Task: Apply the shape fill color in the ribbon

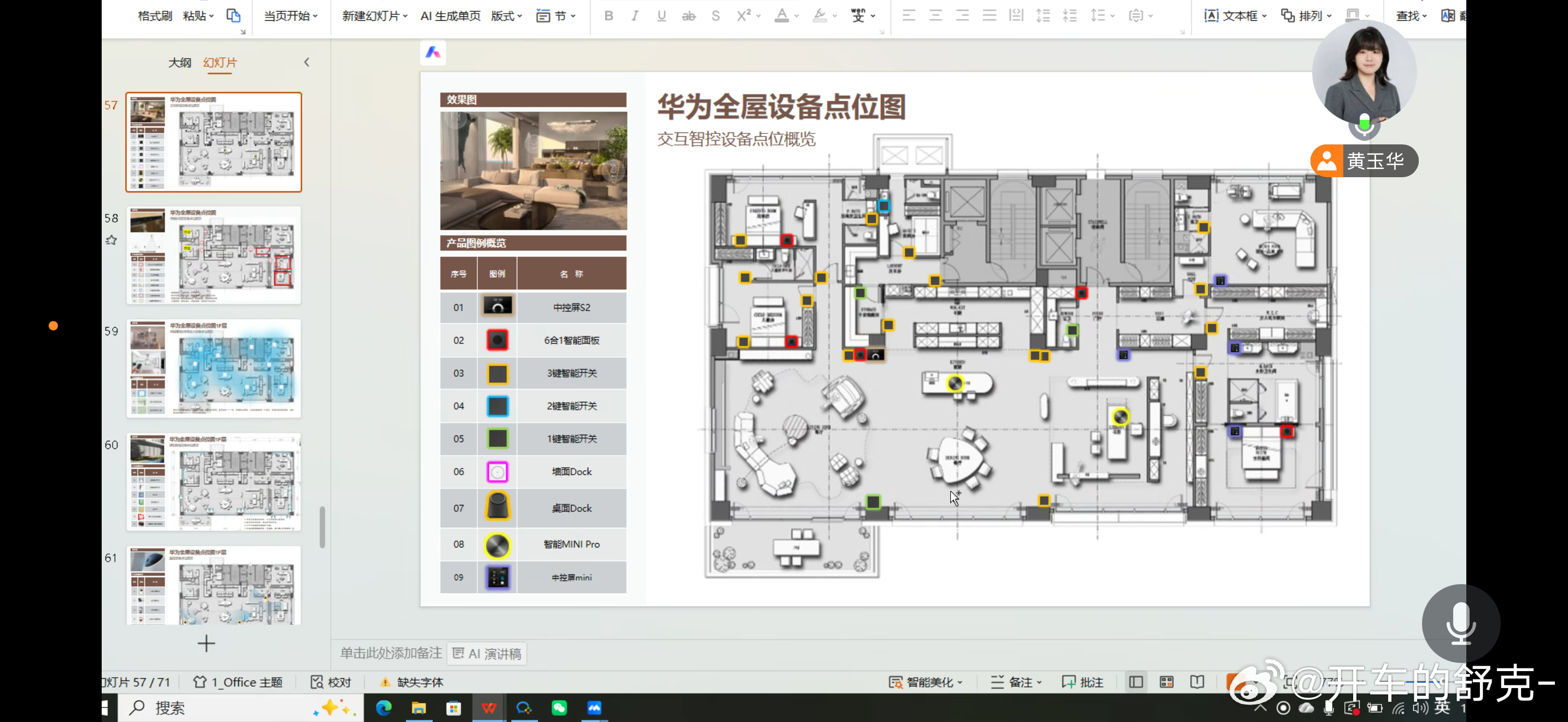Action: [1353, 16]
